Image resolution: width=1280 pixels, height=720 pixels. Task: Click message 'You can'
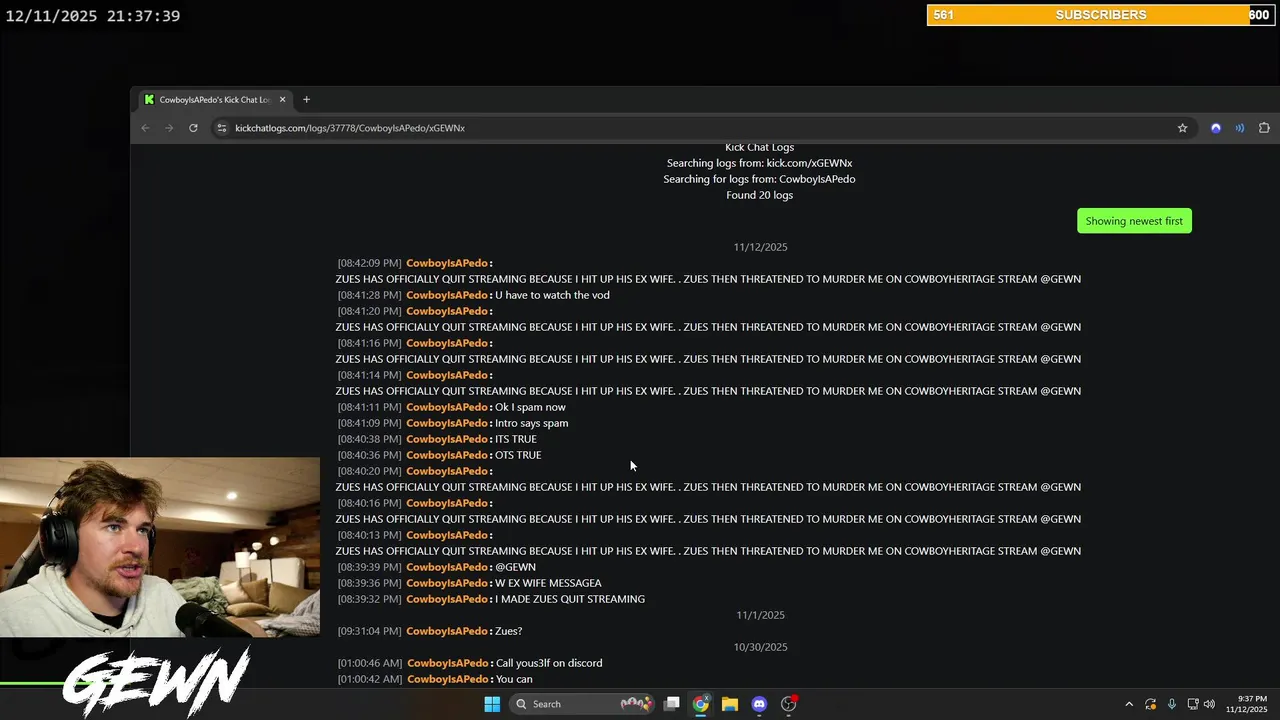[514, 679]
